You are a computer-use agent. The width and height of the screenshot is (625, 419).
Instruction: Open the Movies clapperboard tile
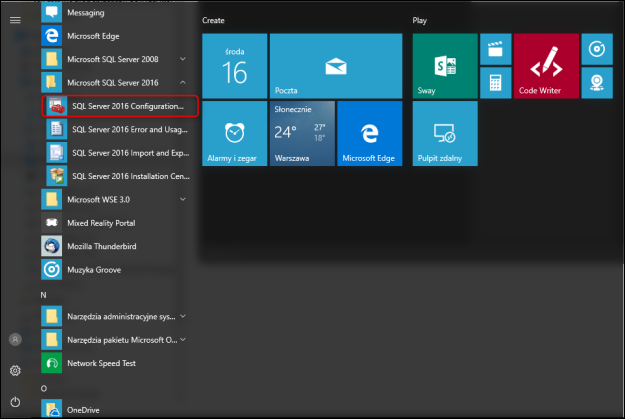coord(491,48)
